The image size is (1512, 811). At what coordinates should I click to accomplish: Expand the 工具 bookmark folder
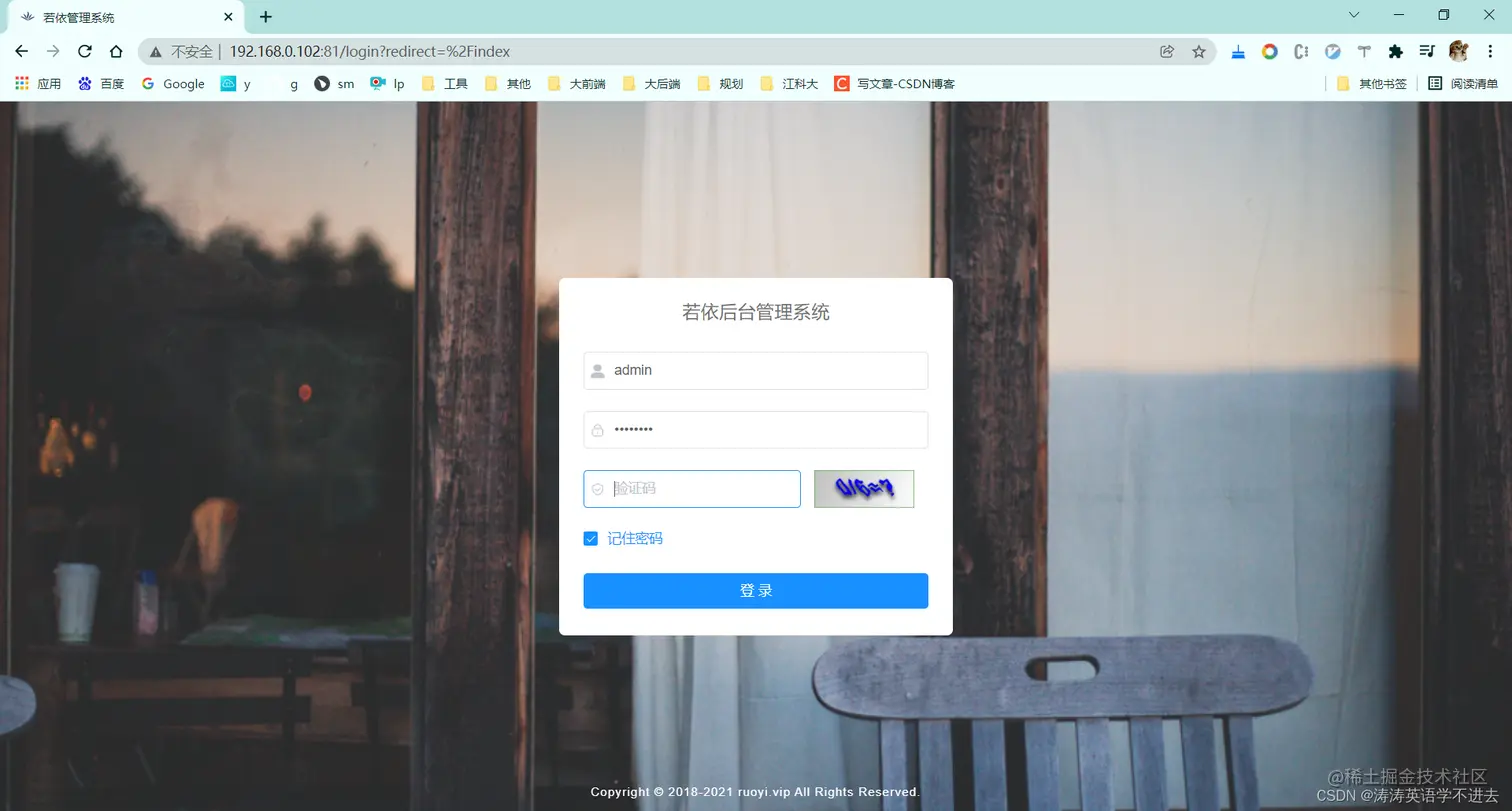pos(445,84)
